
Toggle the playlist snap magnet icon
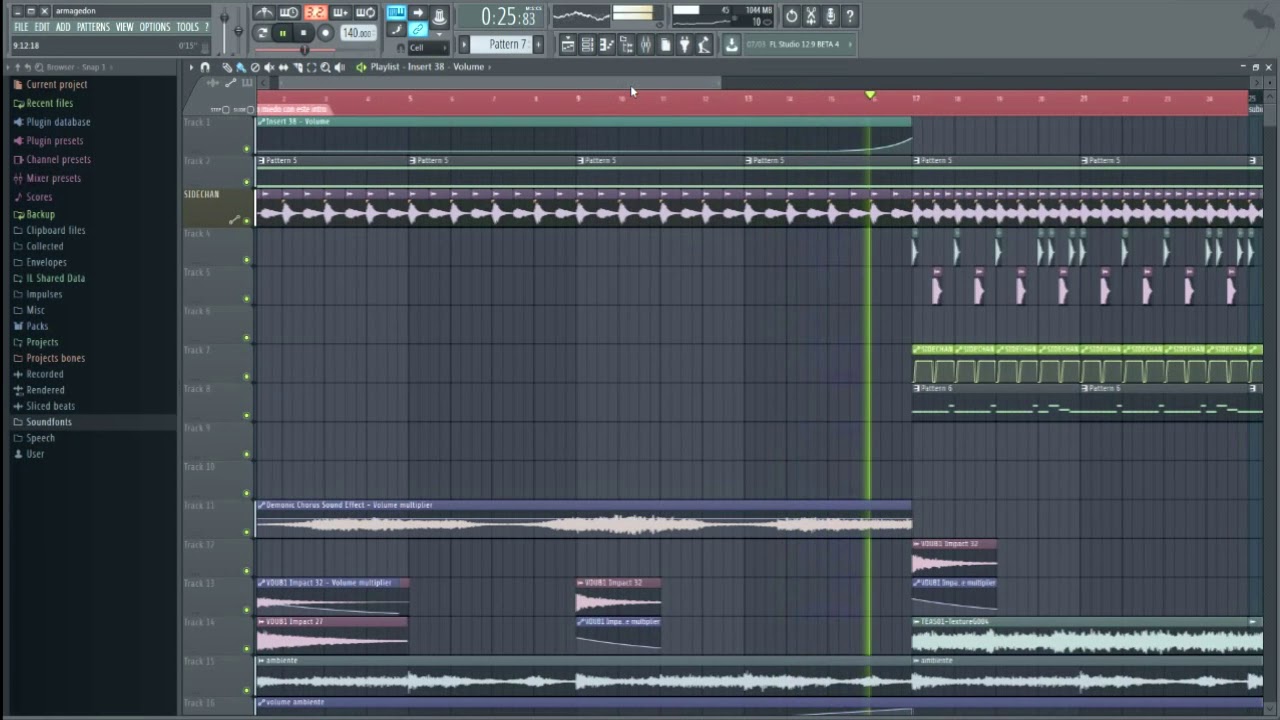[x=205, y=67]
